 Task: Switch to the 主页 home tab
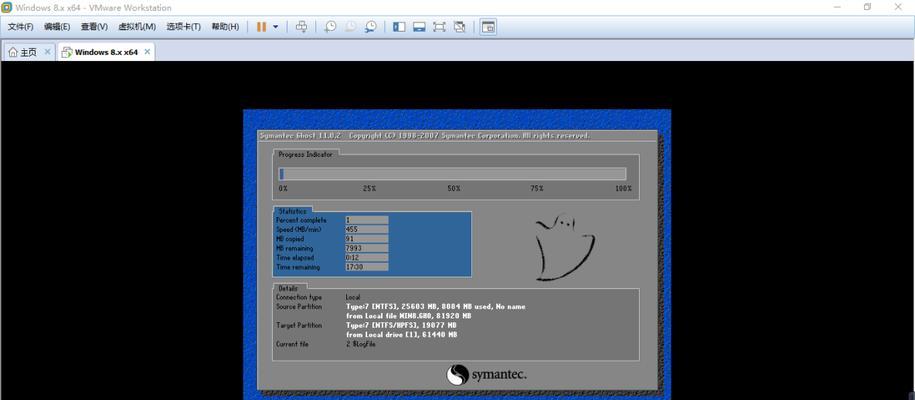[x=29, y=52]
